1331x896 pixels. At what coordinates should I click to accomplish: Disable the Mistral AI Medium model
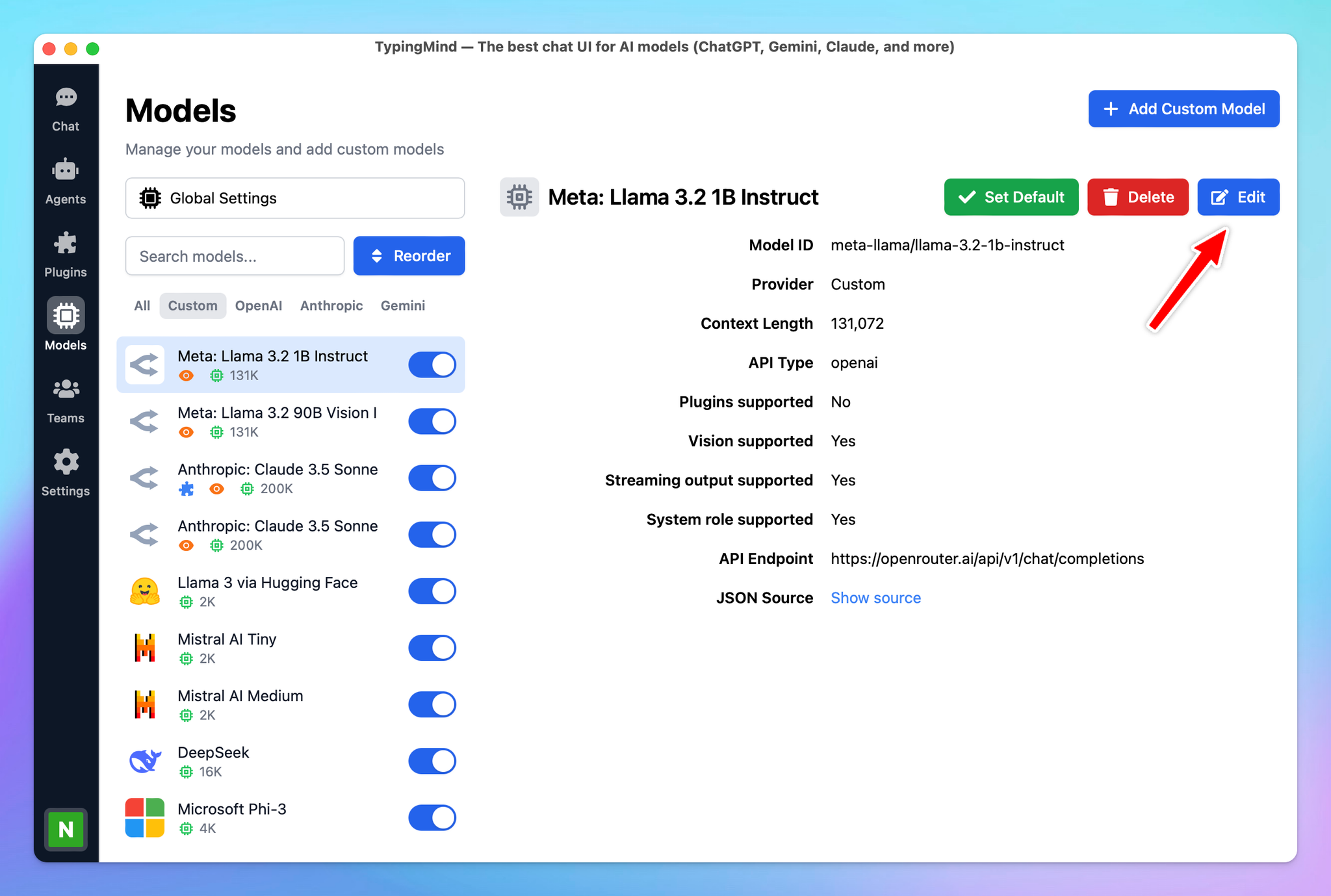(x=432, y=704)
